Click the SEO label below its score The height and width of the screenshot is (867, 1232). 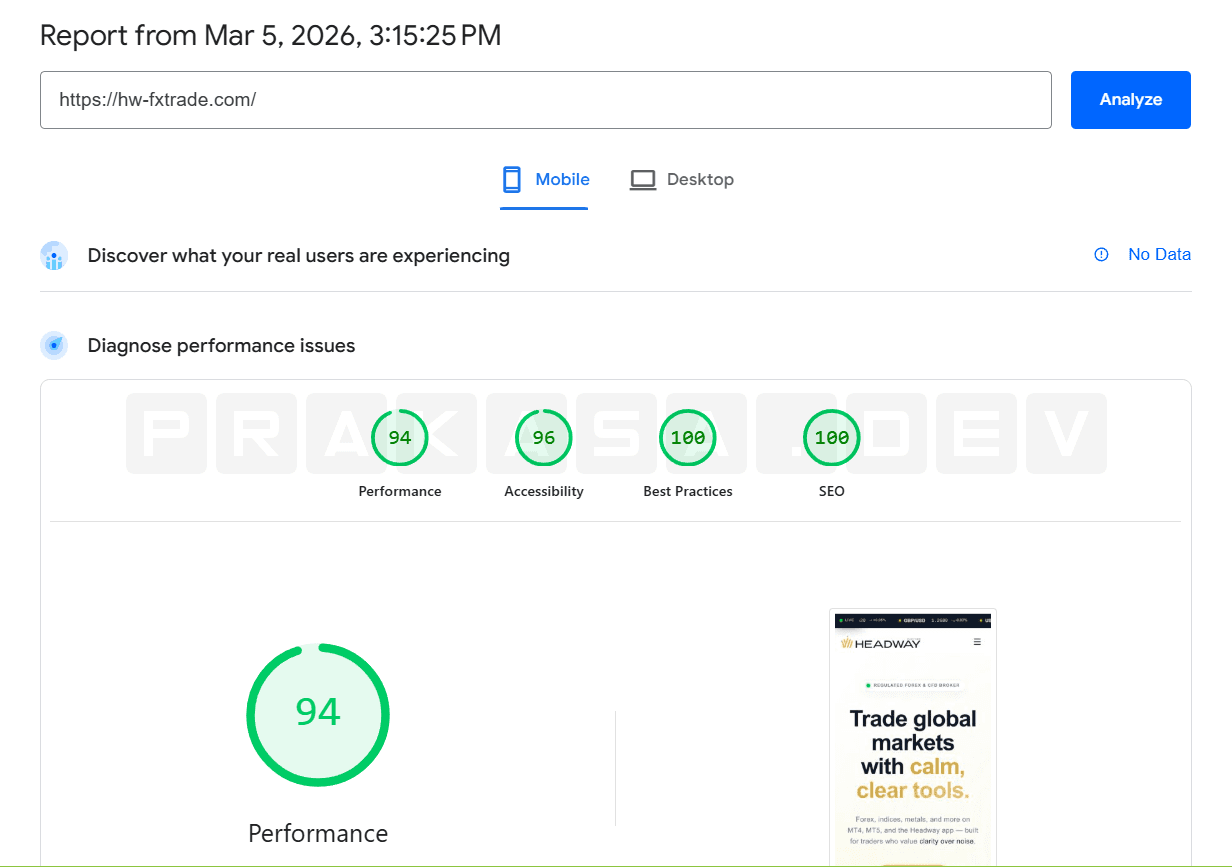831,491
